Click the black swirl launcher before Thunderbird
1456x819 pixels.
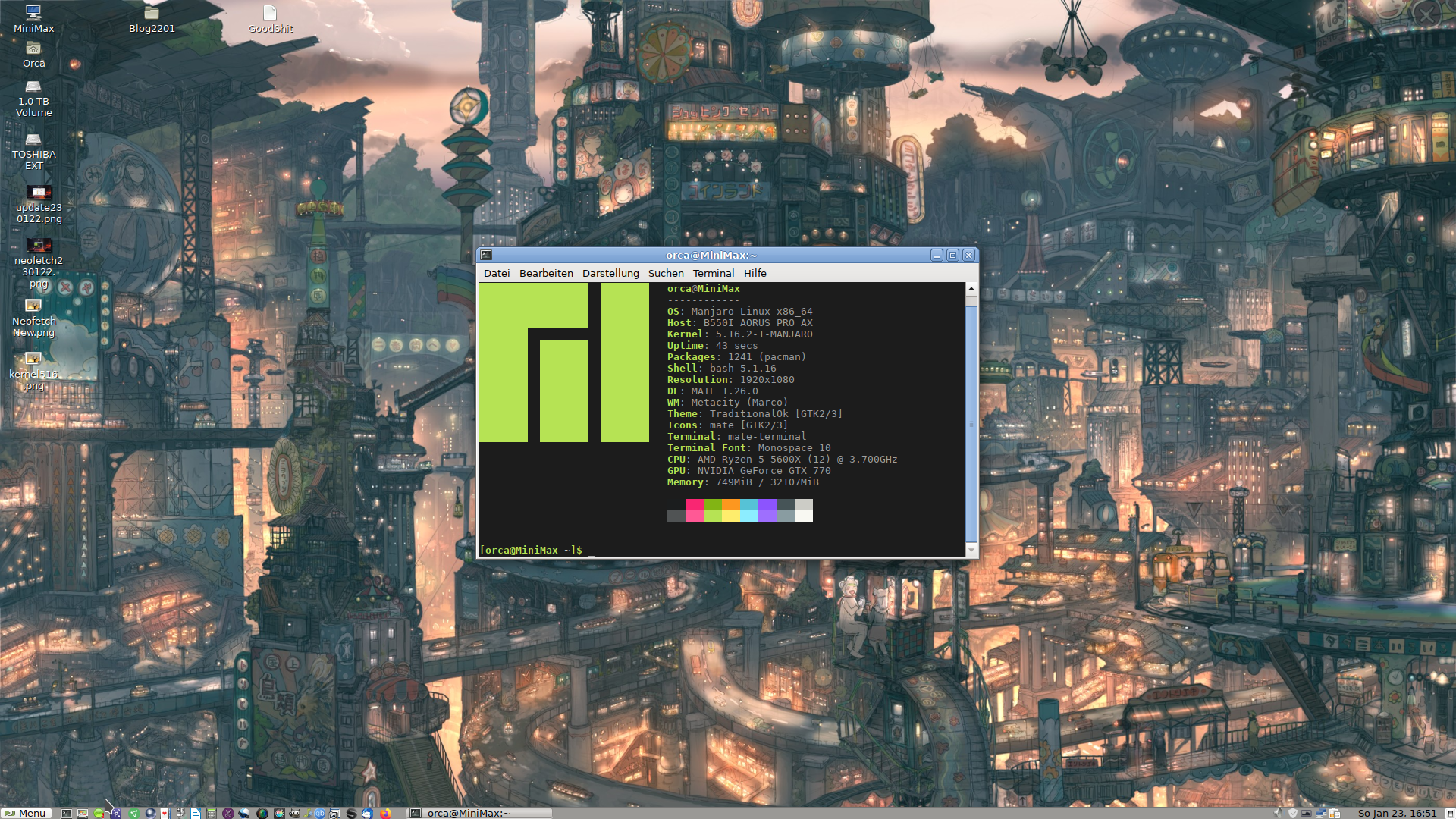(351, 813)
